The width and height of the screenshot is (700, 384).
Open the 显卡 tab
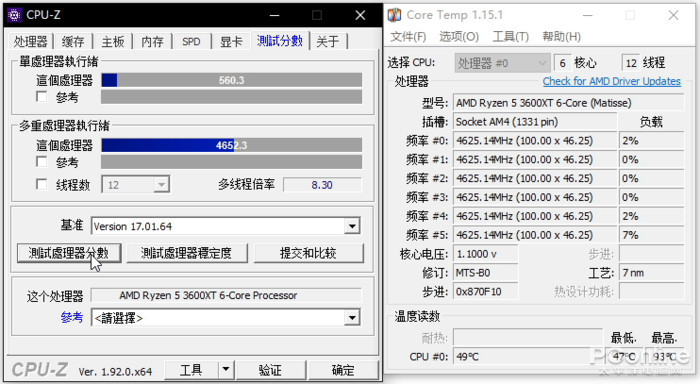tap(231, 42)
